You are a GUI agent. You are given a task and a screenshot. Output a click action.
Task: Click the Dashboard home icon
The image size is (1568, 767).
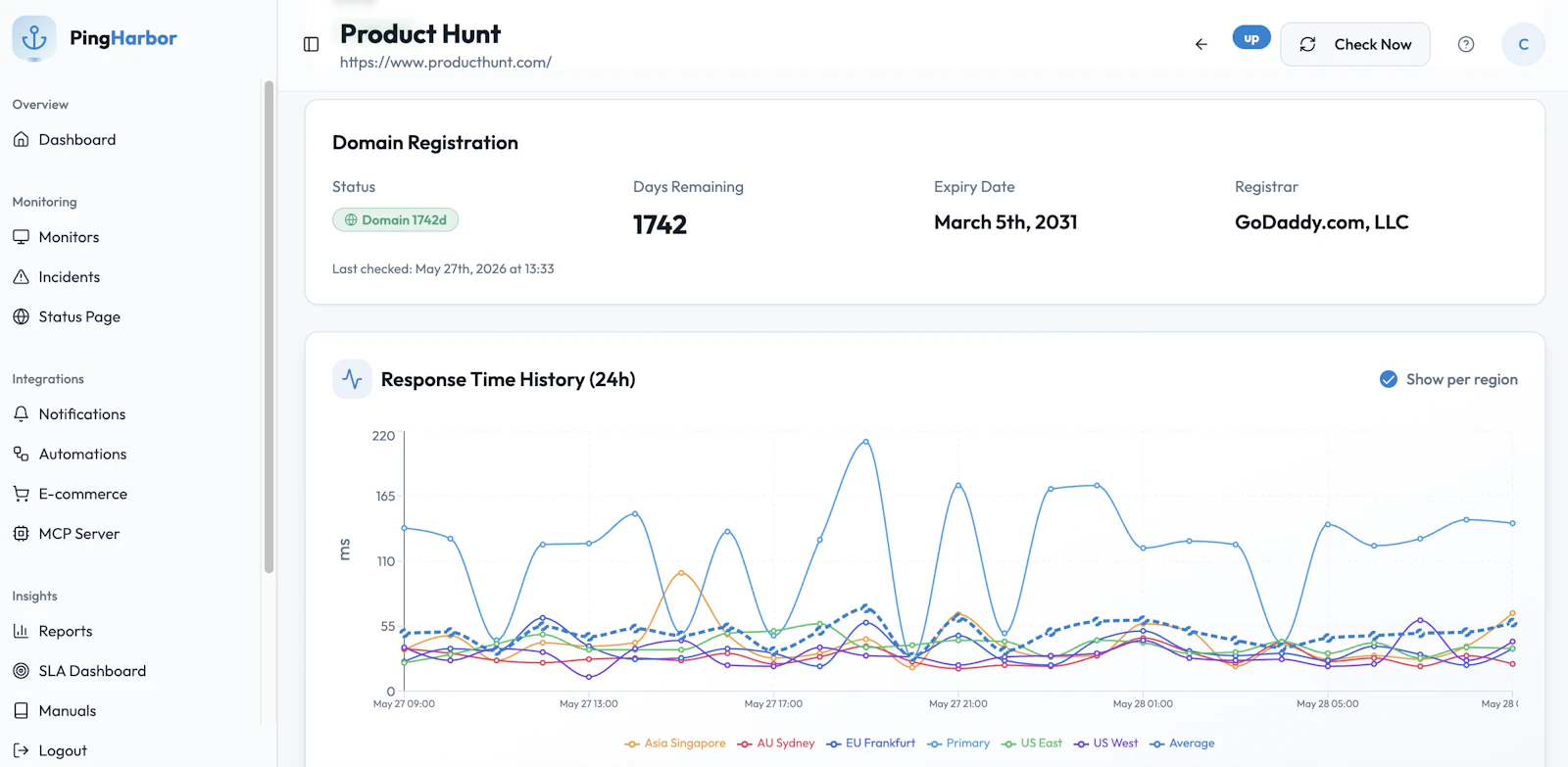(x=21, y=139)
